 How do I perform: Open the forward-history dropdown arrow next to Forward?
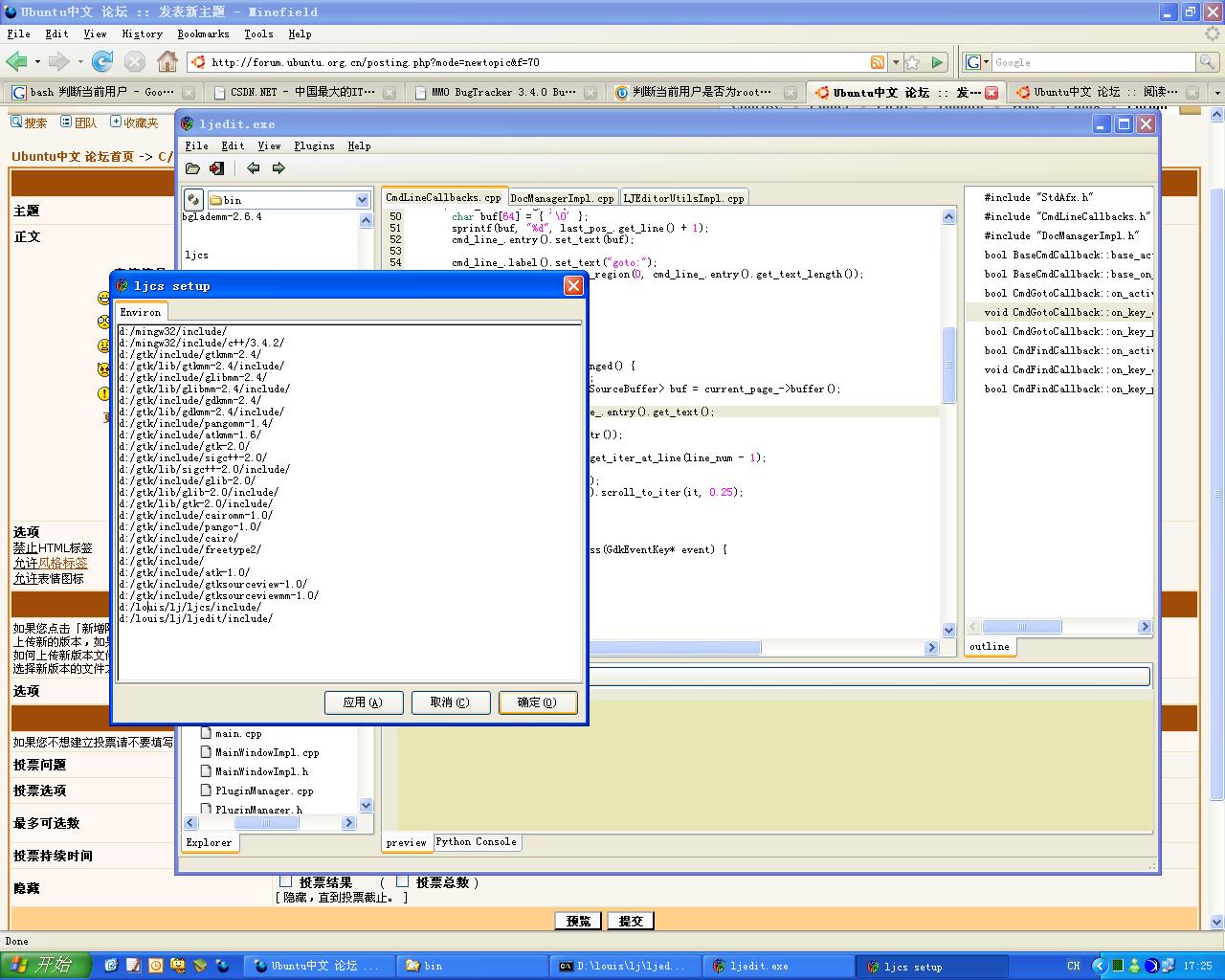[x=79, y=62]
